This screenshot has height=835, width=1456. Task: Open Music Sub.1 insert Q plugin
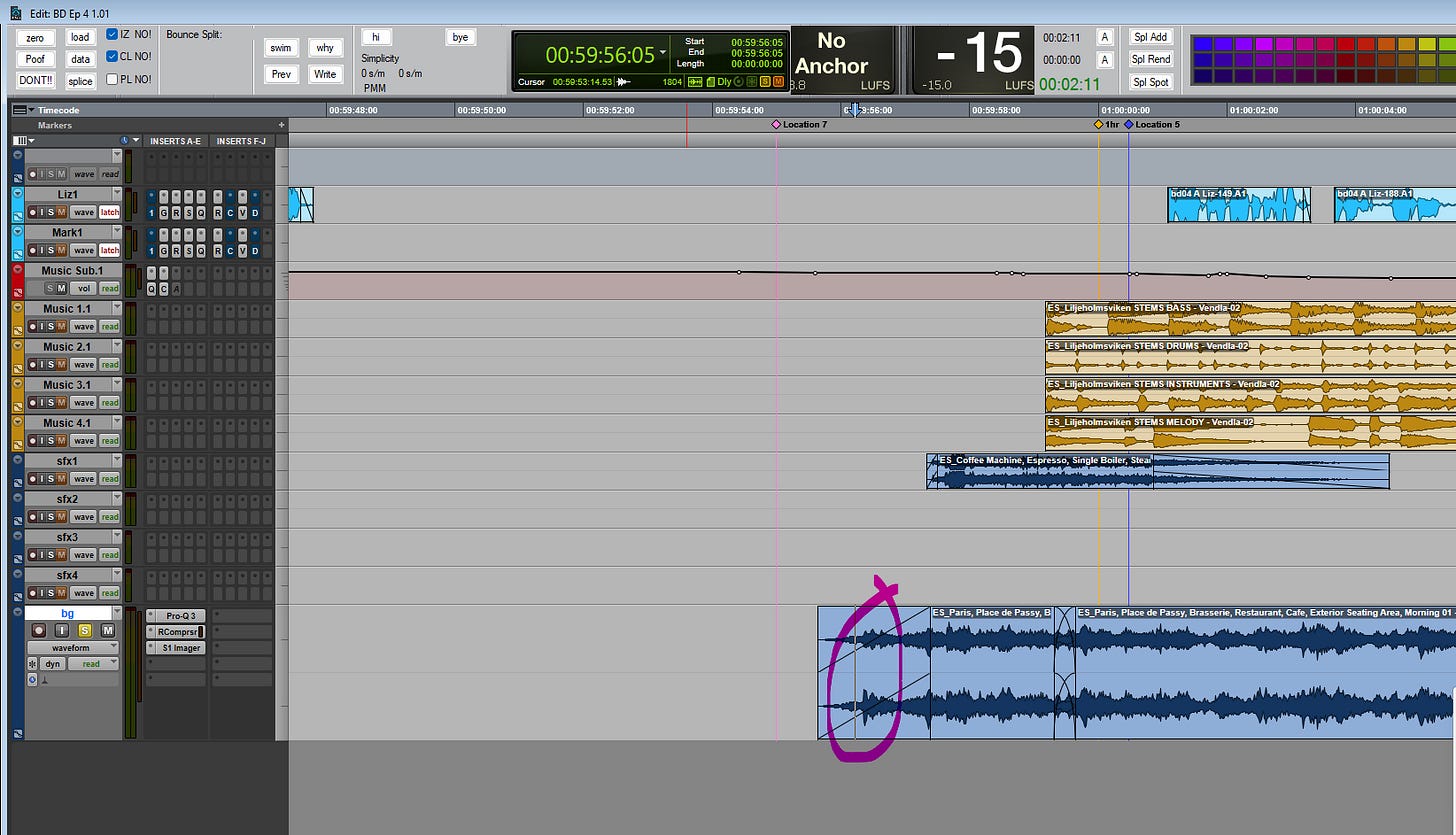[152, 288]
